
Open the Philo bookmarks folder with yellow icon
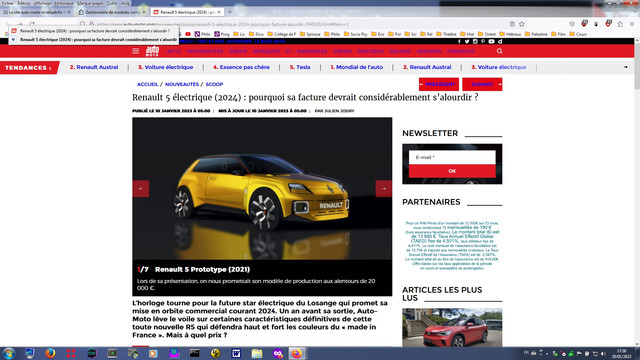(332, 34)
